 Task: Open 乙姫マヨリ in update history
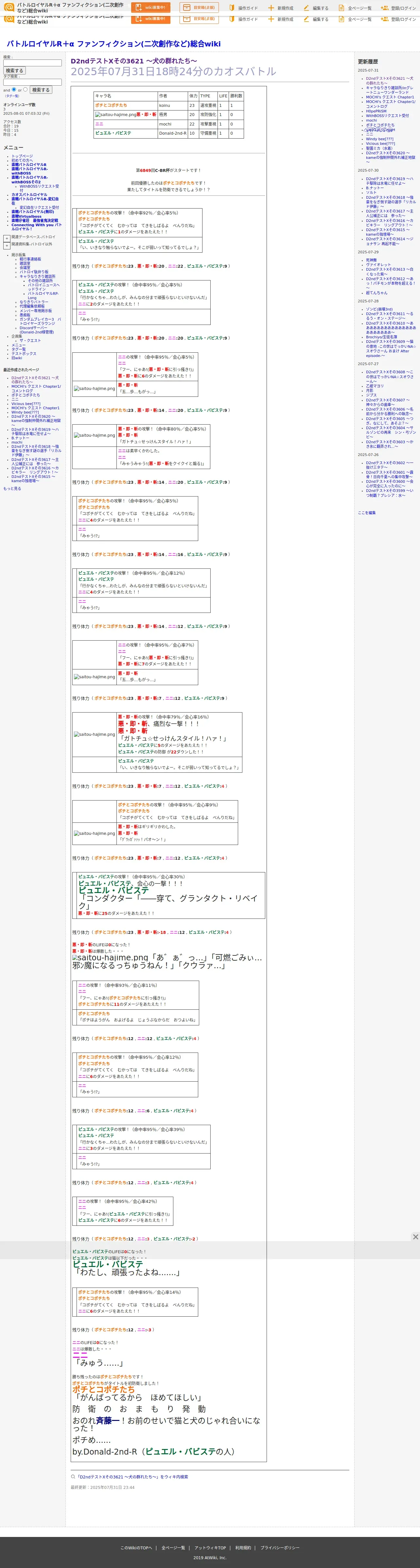point(374,386)
